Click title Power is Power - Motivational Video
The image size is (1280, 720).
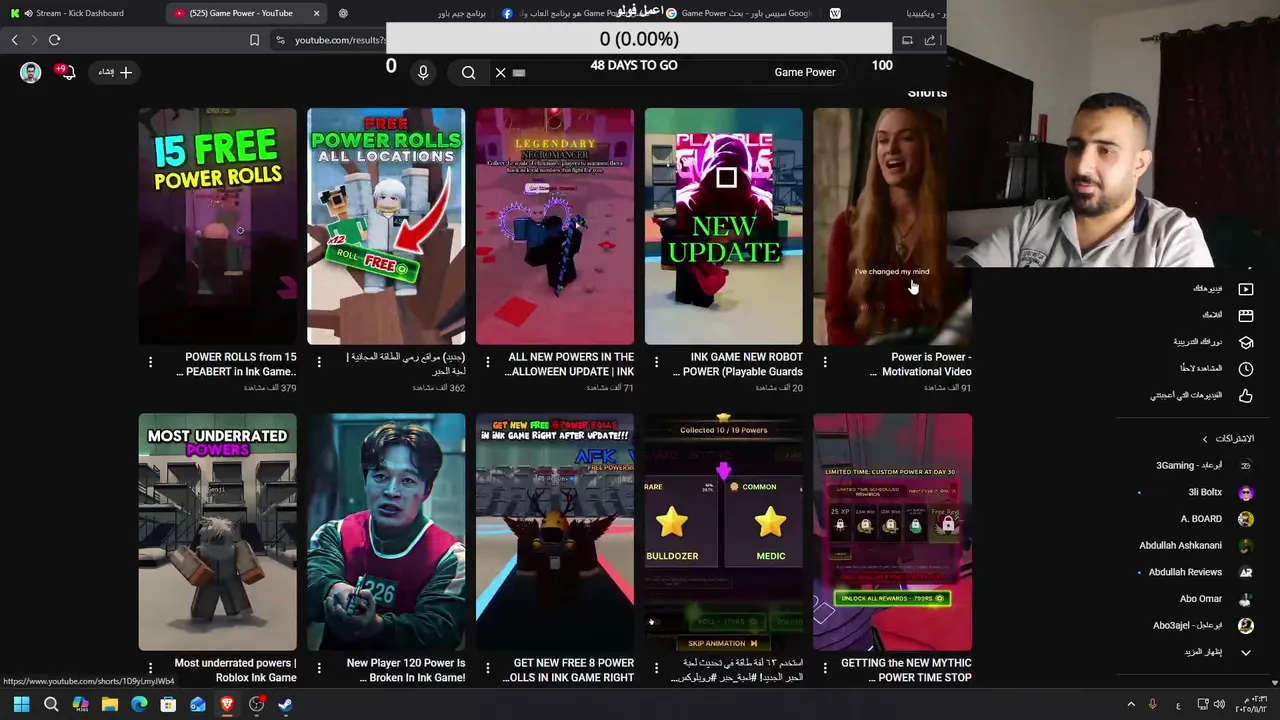pyautogui.click(x=921, y=364)
